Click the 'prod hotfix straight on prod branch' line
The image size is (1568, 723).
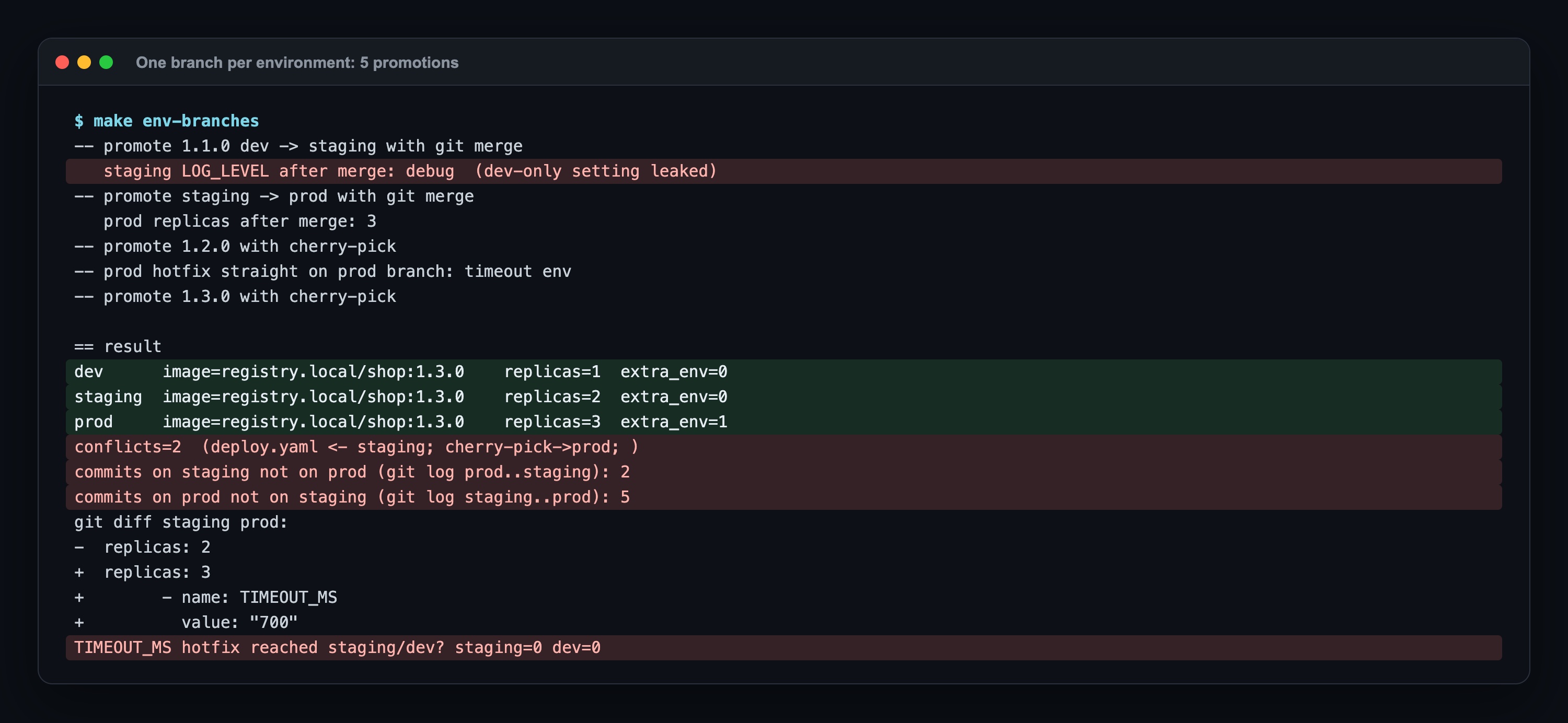[322, 272]
